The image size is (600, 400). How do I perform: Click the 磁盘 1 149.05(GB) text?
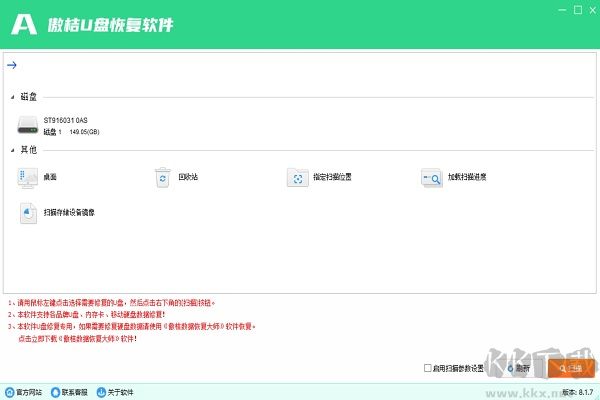[72, 132]
